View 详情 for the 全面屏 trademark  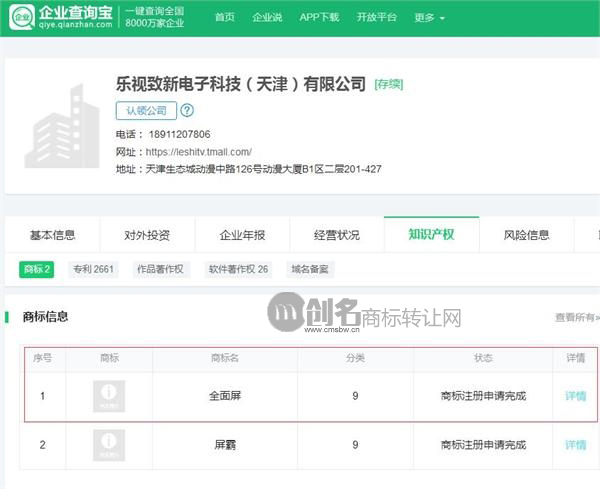[x=575, y=396]
